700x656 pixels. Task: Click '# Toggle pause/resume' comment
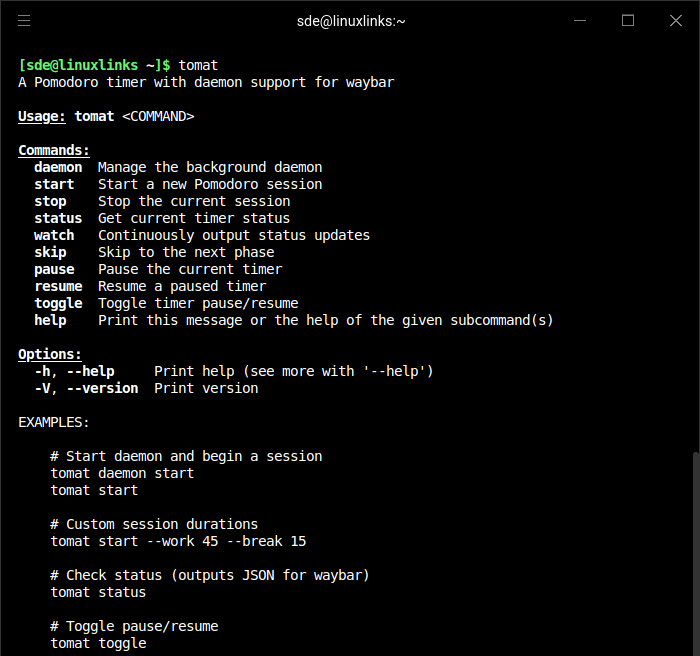[134, 626]
